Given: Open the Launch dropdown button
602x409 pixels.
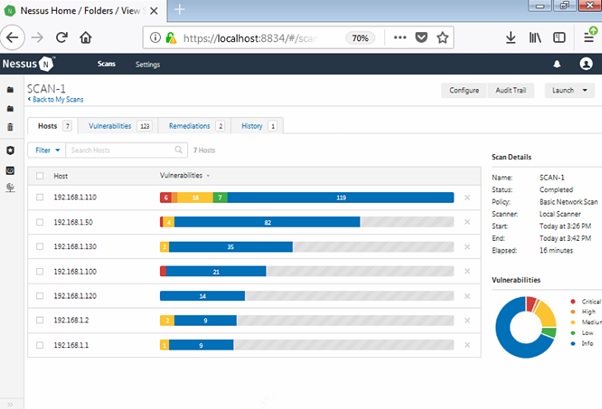Looking at the screenshot, I should coord(569,90).
